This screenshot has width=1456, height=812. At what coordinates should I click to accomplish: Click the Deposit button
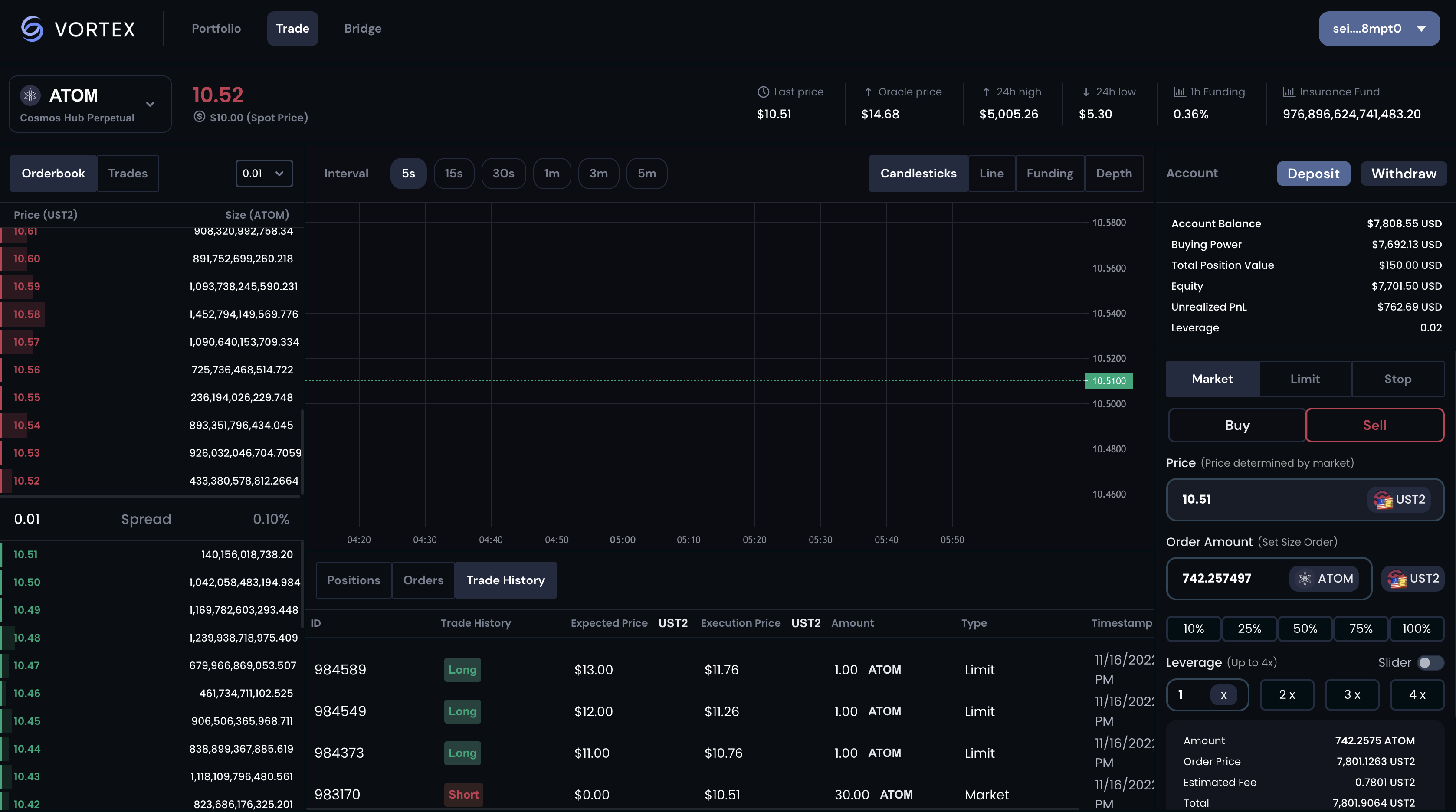pyautogui.click(x=1313, y=174)
